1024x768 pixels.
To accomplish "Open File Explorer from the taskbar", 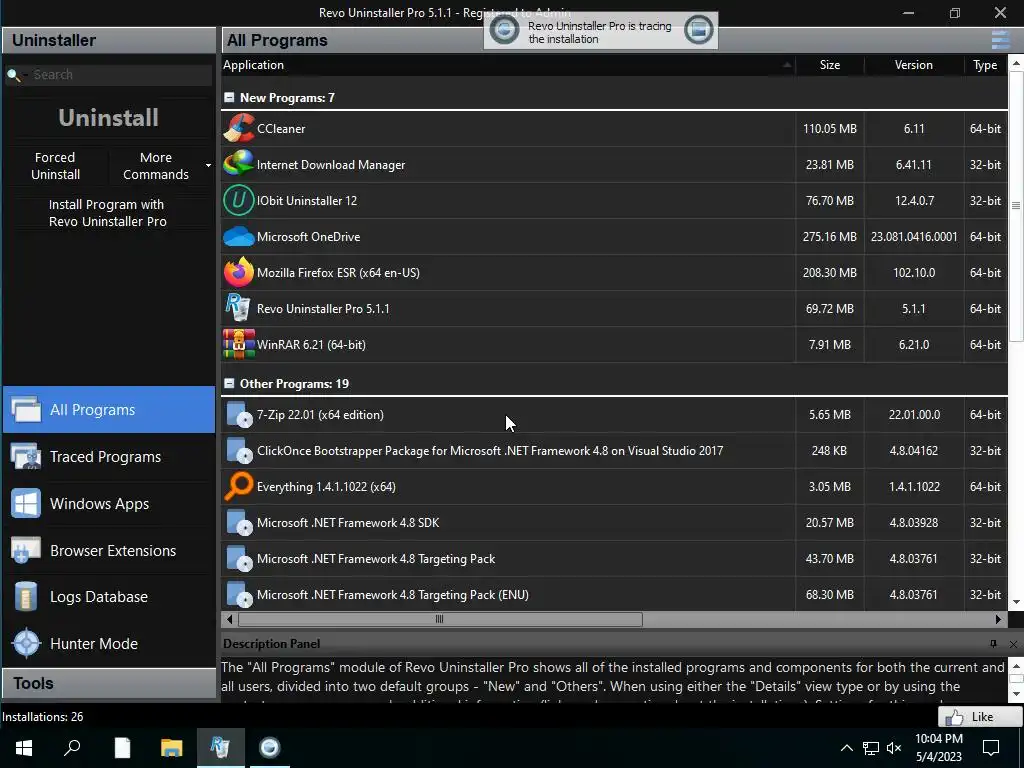I will pyautogui.click(x=171, y=747).
